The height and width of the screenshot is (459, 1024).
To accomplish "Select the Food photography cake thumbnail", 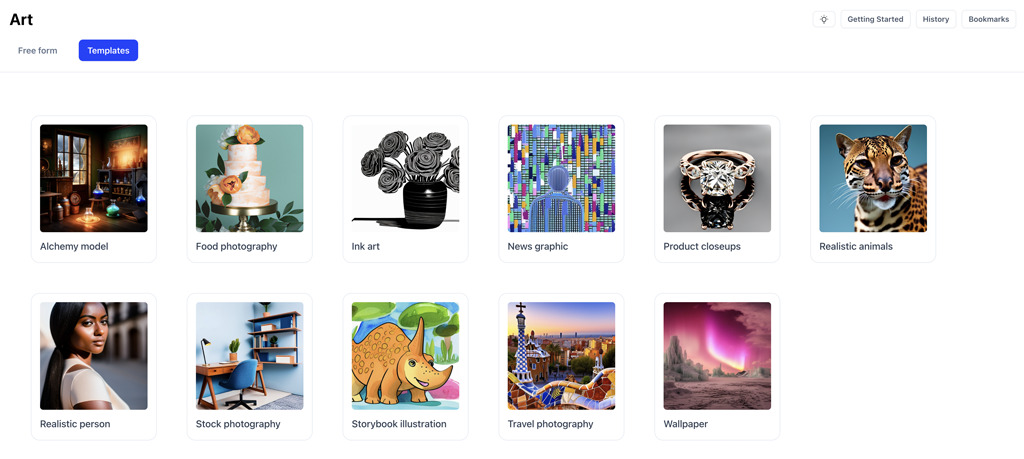I will 249,178.
